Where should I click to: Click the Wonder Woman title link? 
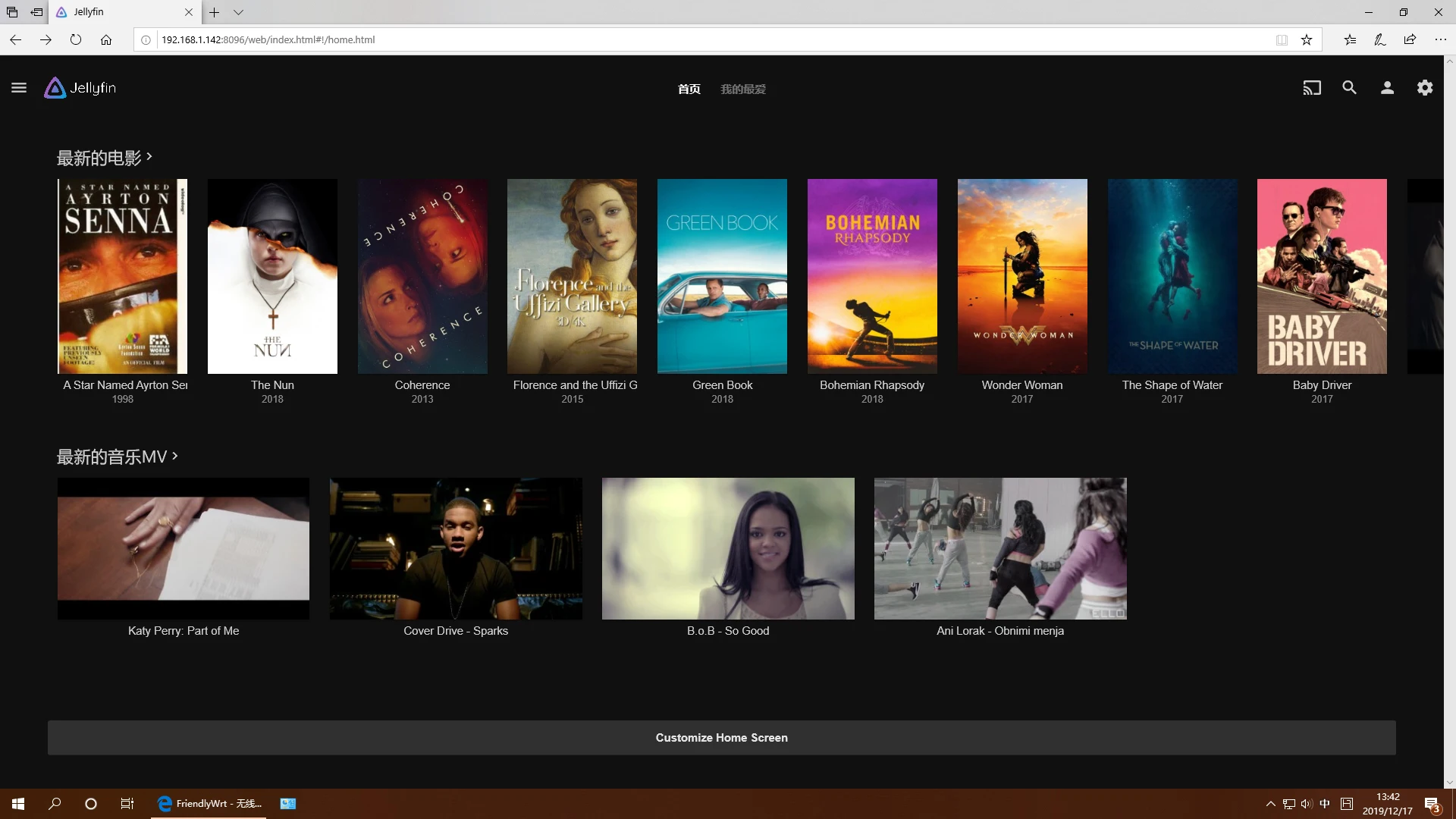(x=1022, y=385)
